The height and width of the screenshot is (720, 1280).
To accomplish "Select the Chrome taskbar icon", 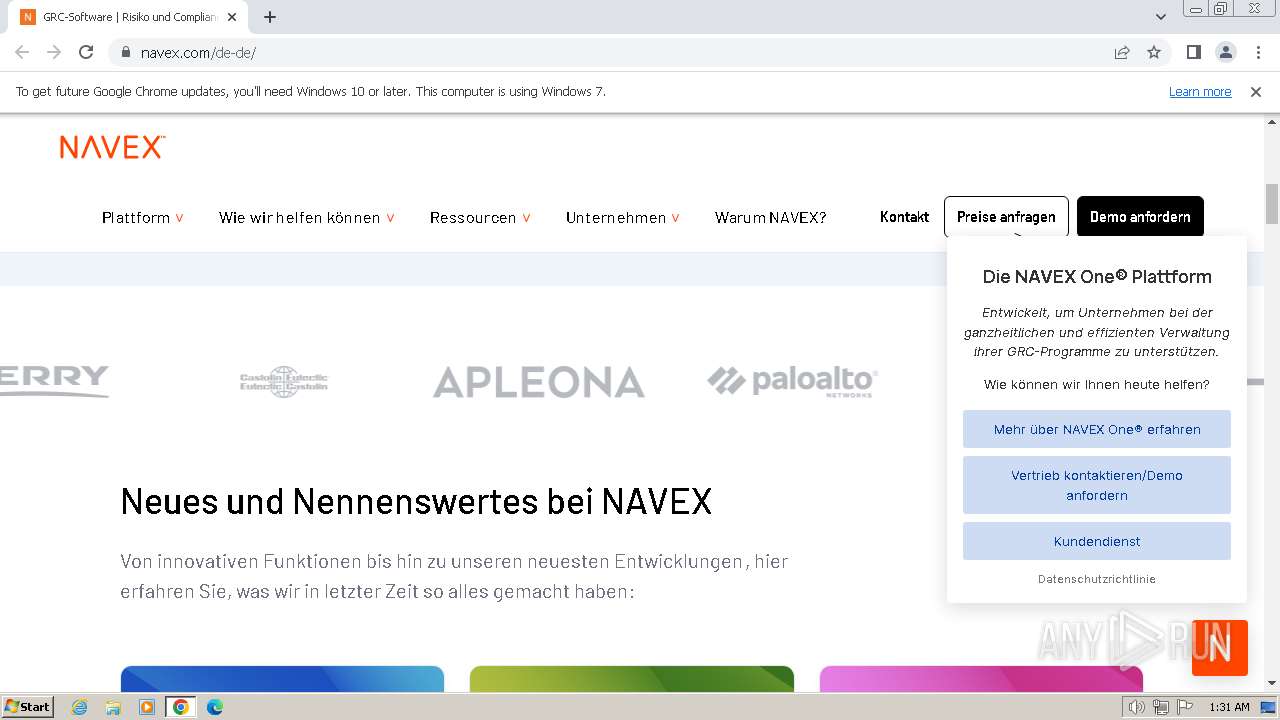I will 181,707.
